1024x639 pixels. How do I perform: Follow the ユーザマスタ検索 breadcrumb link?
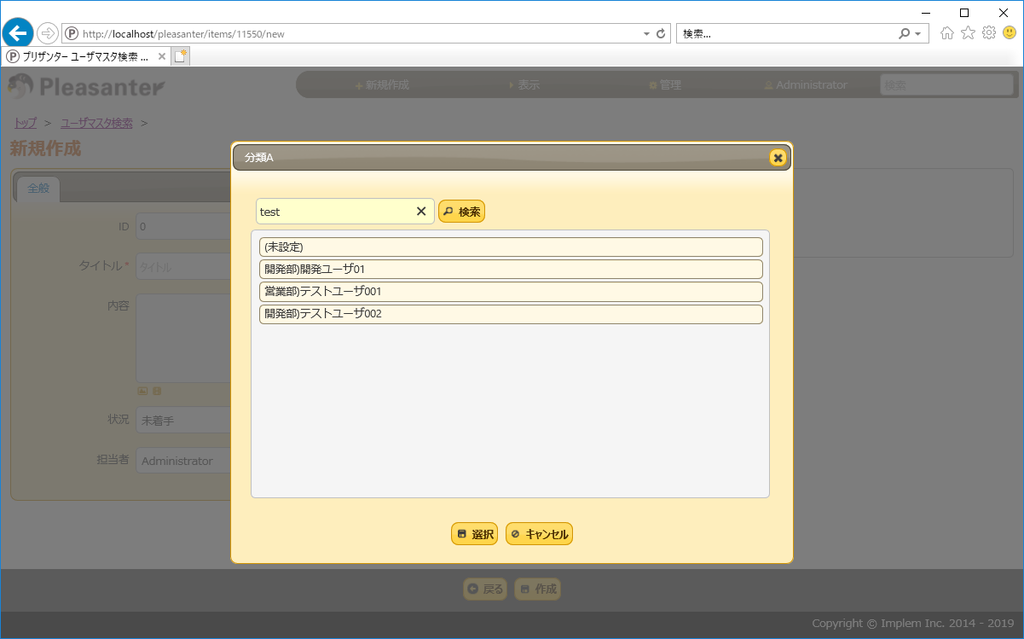pyautogui.click(x=97, y=123)
